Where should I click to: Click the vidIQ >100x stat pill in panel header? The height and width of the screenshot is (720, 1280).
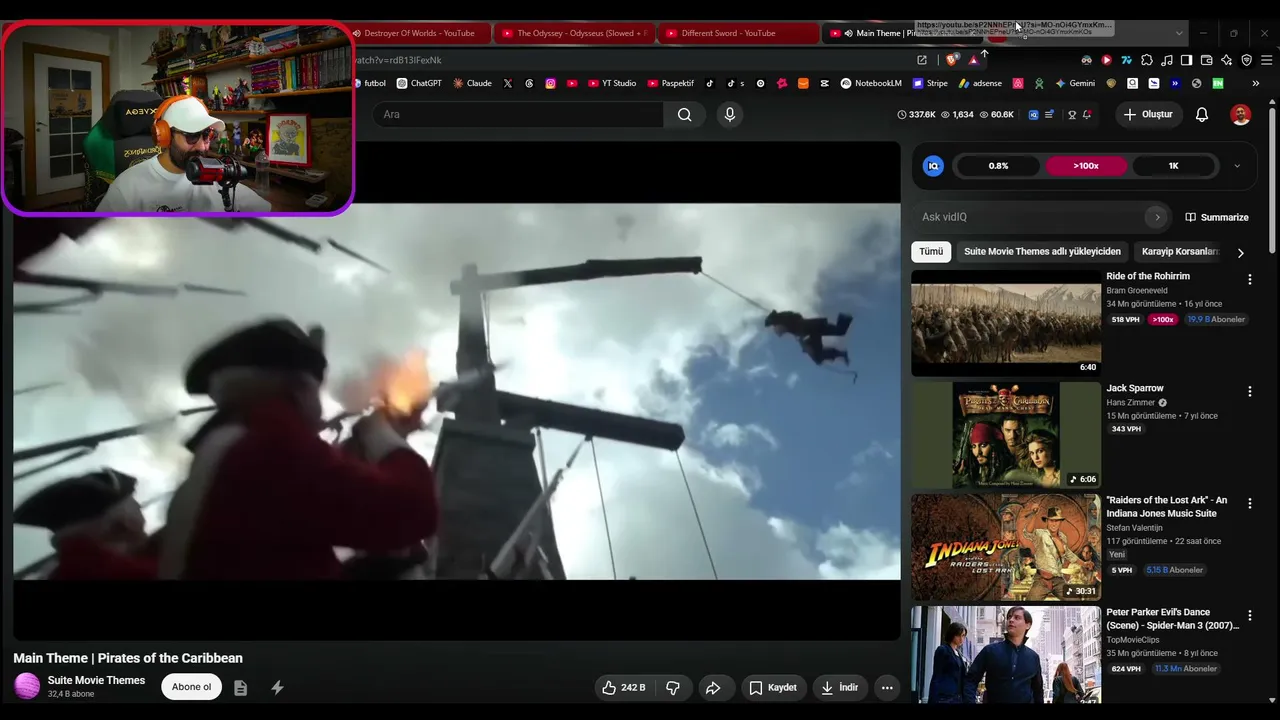[1086, 166]
